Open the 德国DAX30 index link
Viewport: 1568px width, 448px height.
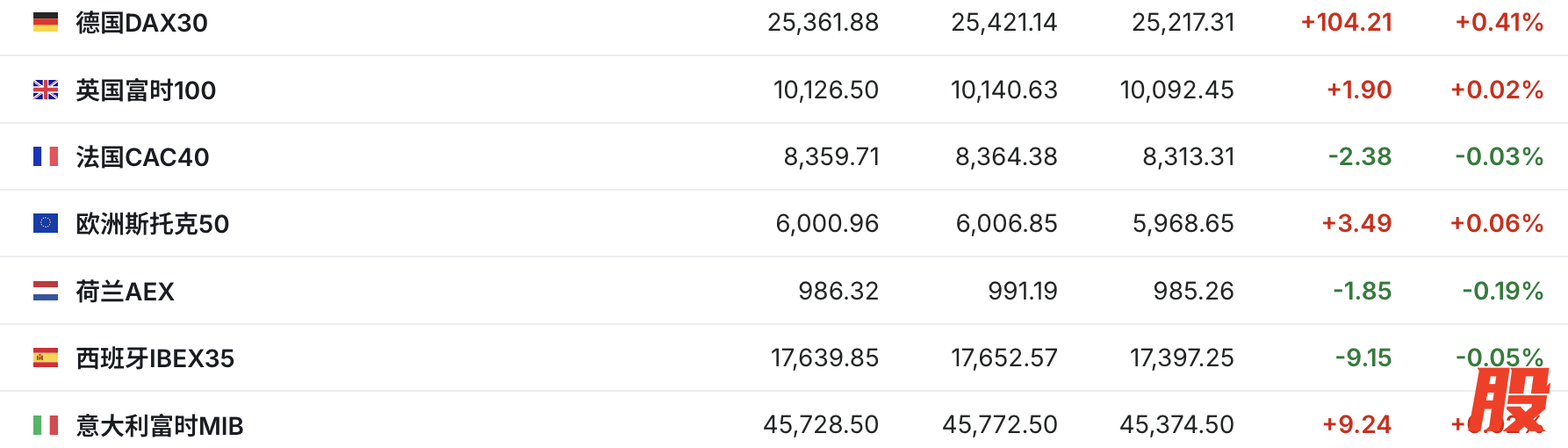(142, 23)
